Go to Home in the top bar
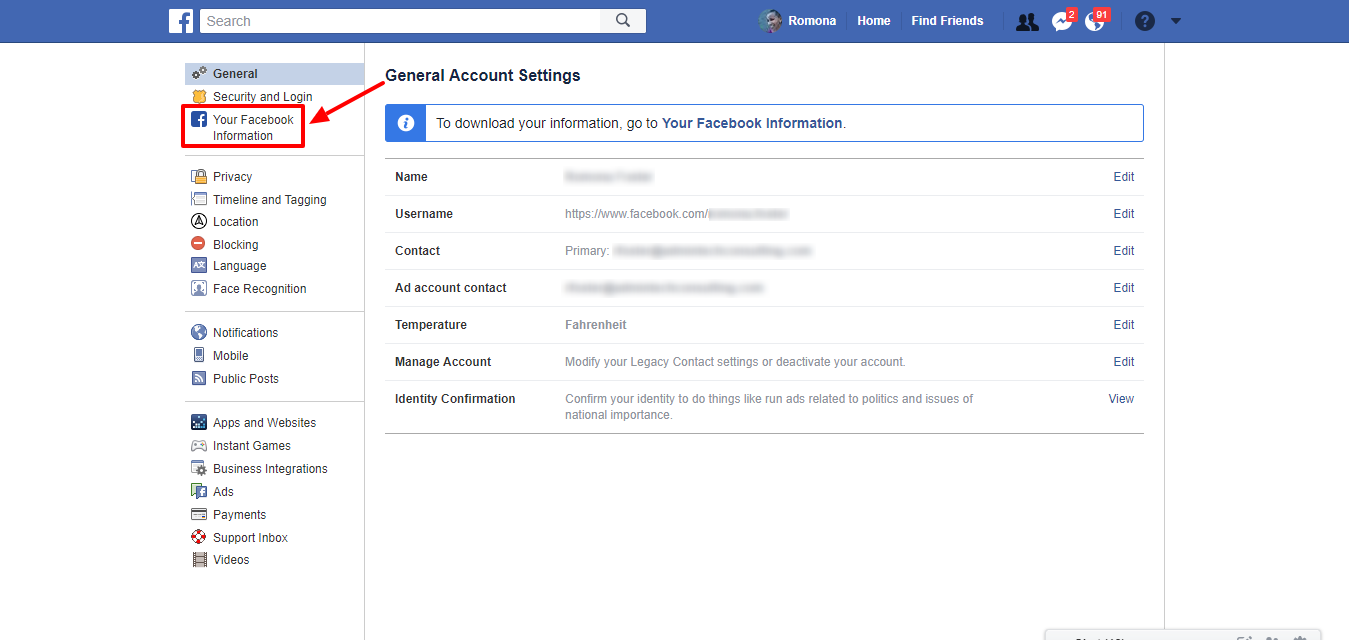Screen dimensions: 1349x640 click(873, 21)
